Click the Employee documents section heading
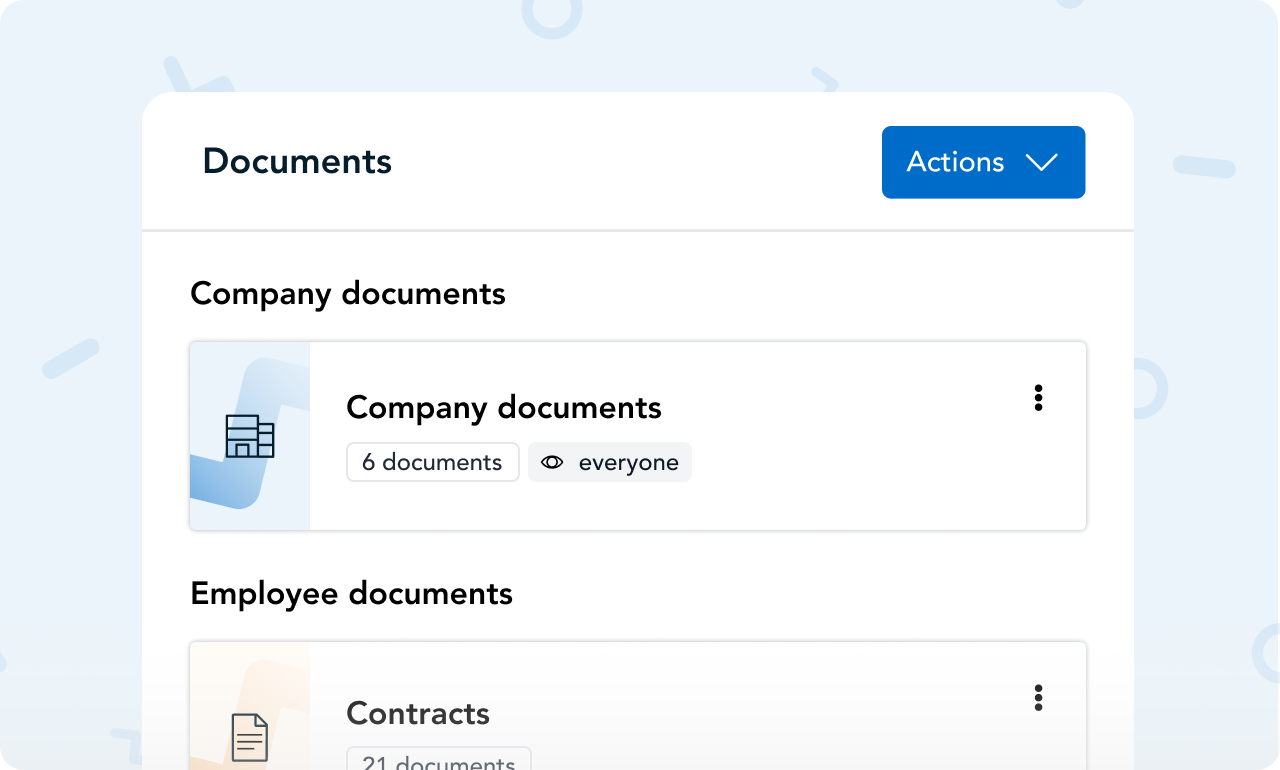The width and height of the screenshot is (1280, 770). click(351, 594)
